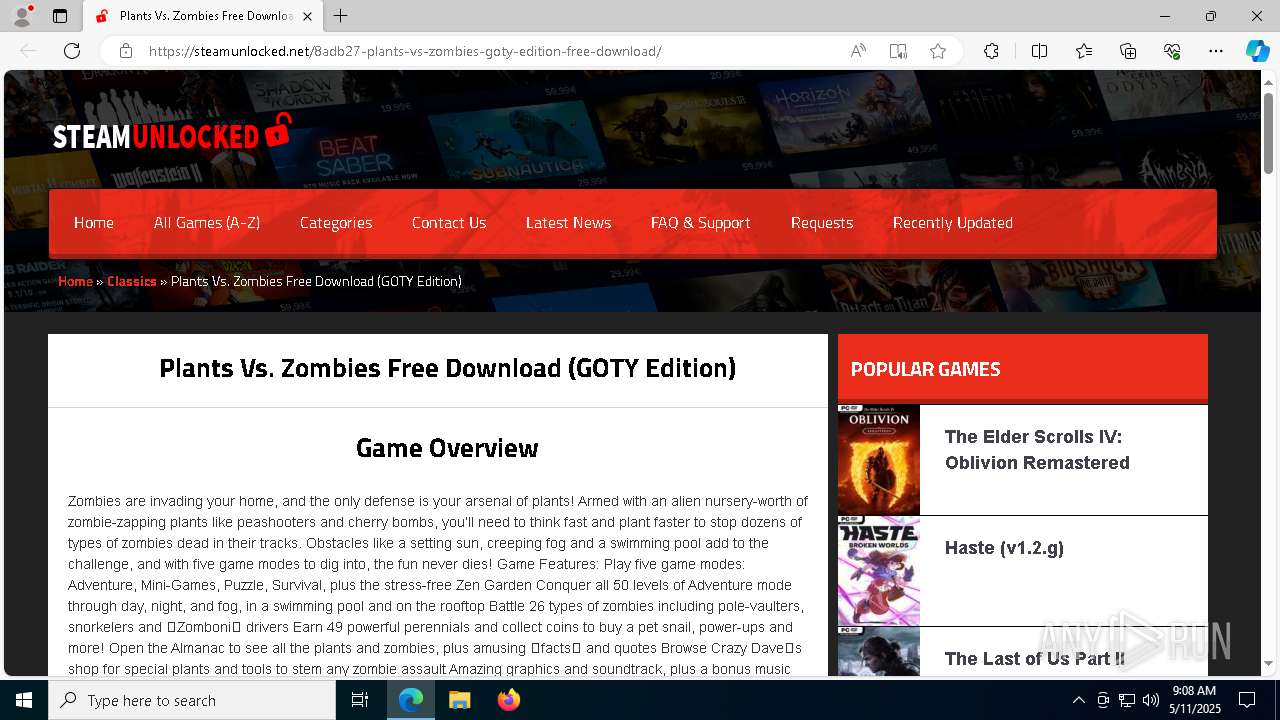Open All Games (A-Z) page
The height and width of the screenshot is (720, 1280).
[207, 223]
